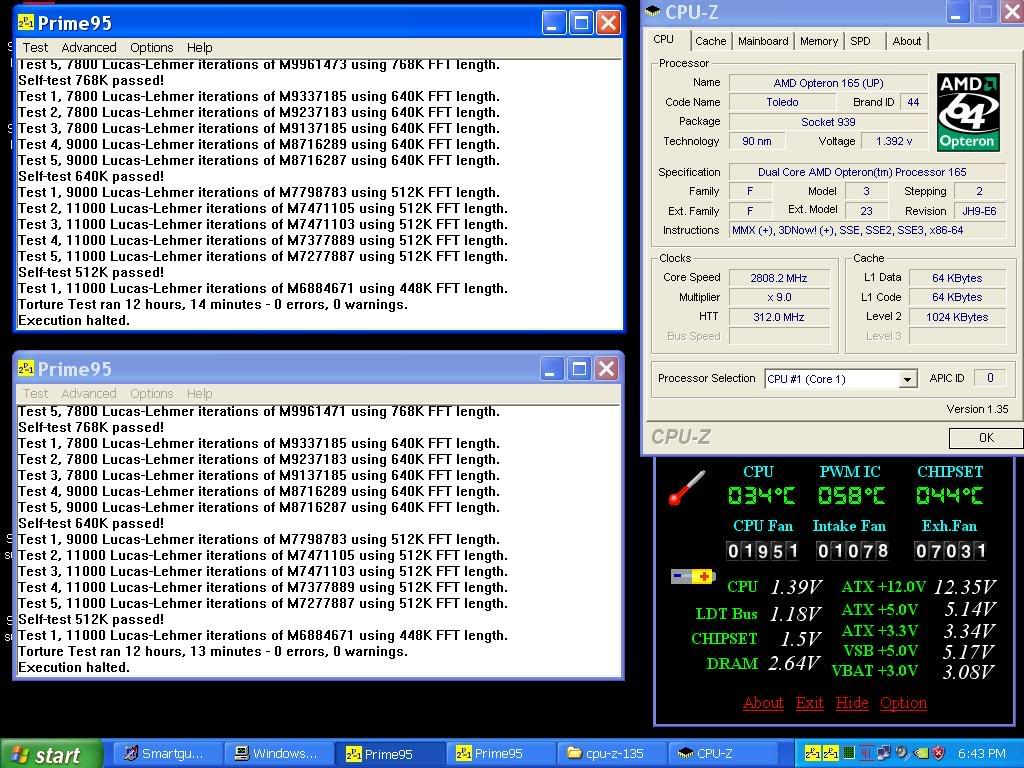The image size is (1024, 768).
Task: Click the Package field showing Socket 939
Action: (828, 121)
